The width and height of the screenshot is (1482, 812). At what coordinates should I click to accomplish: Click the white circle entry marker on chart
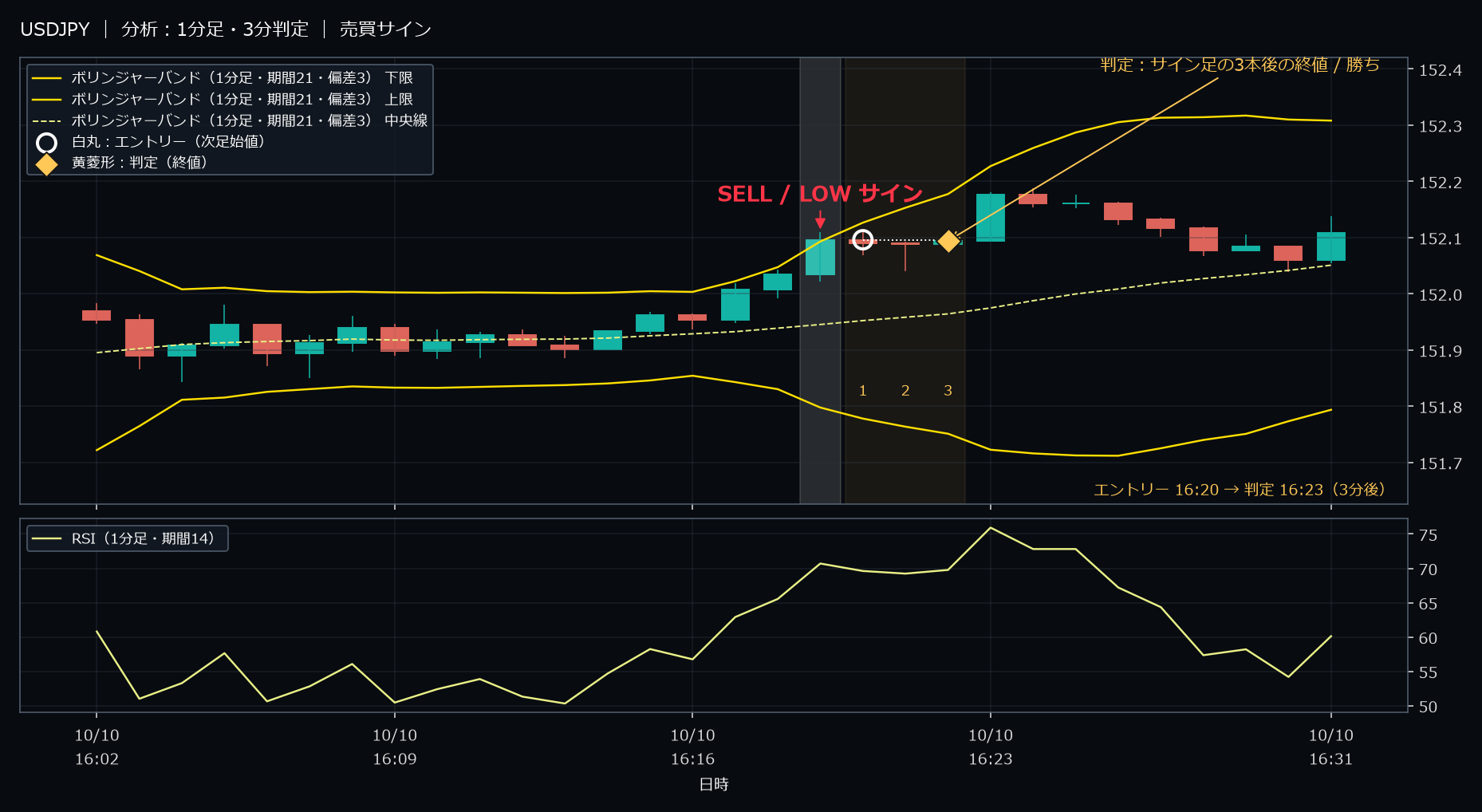[x=862, y=239]
